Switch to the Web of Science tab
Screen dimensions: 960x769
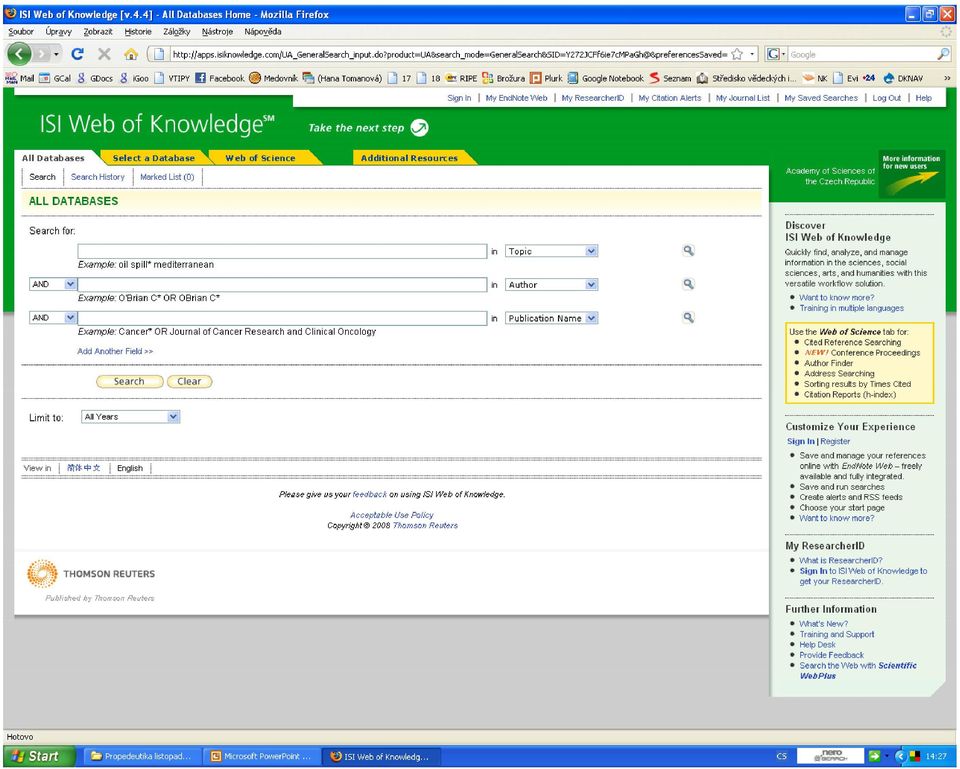pyautogui.click(x=260, y=158)
